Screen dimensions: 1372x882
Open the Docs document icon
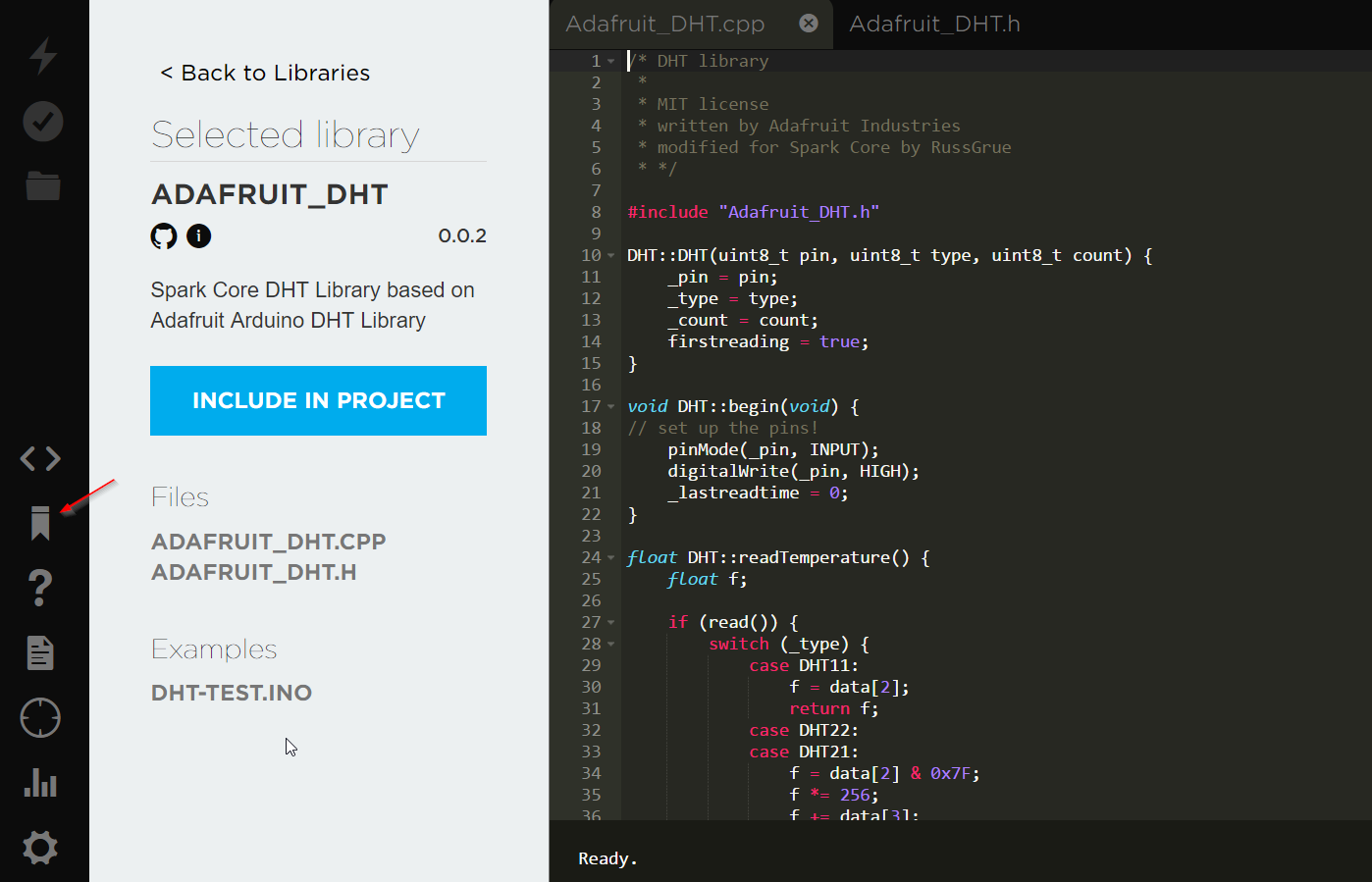[40, 652]
